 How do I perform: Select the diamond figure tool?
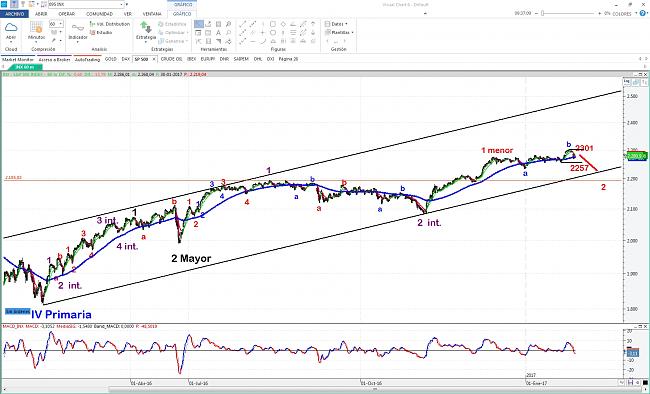click(283, 24)
